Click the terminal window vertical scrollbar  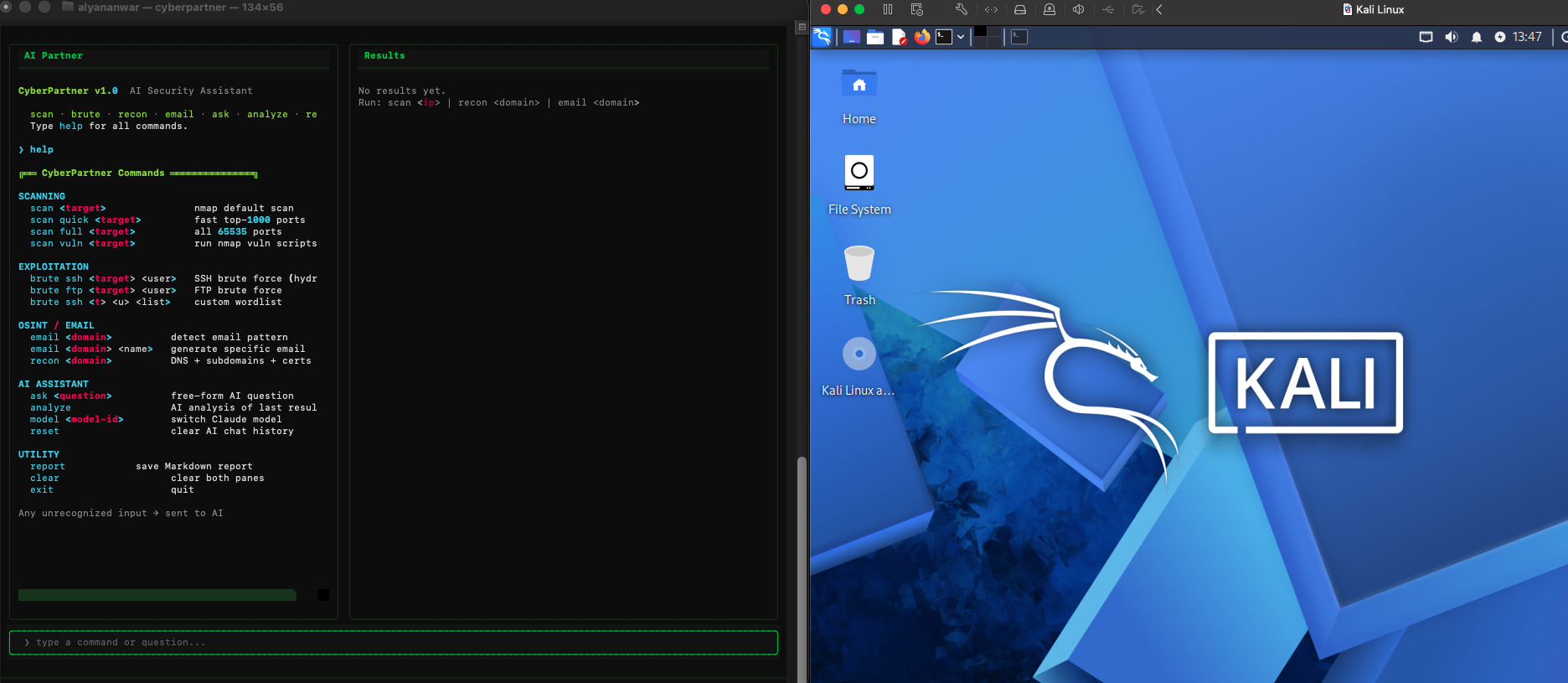802,568
